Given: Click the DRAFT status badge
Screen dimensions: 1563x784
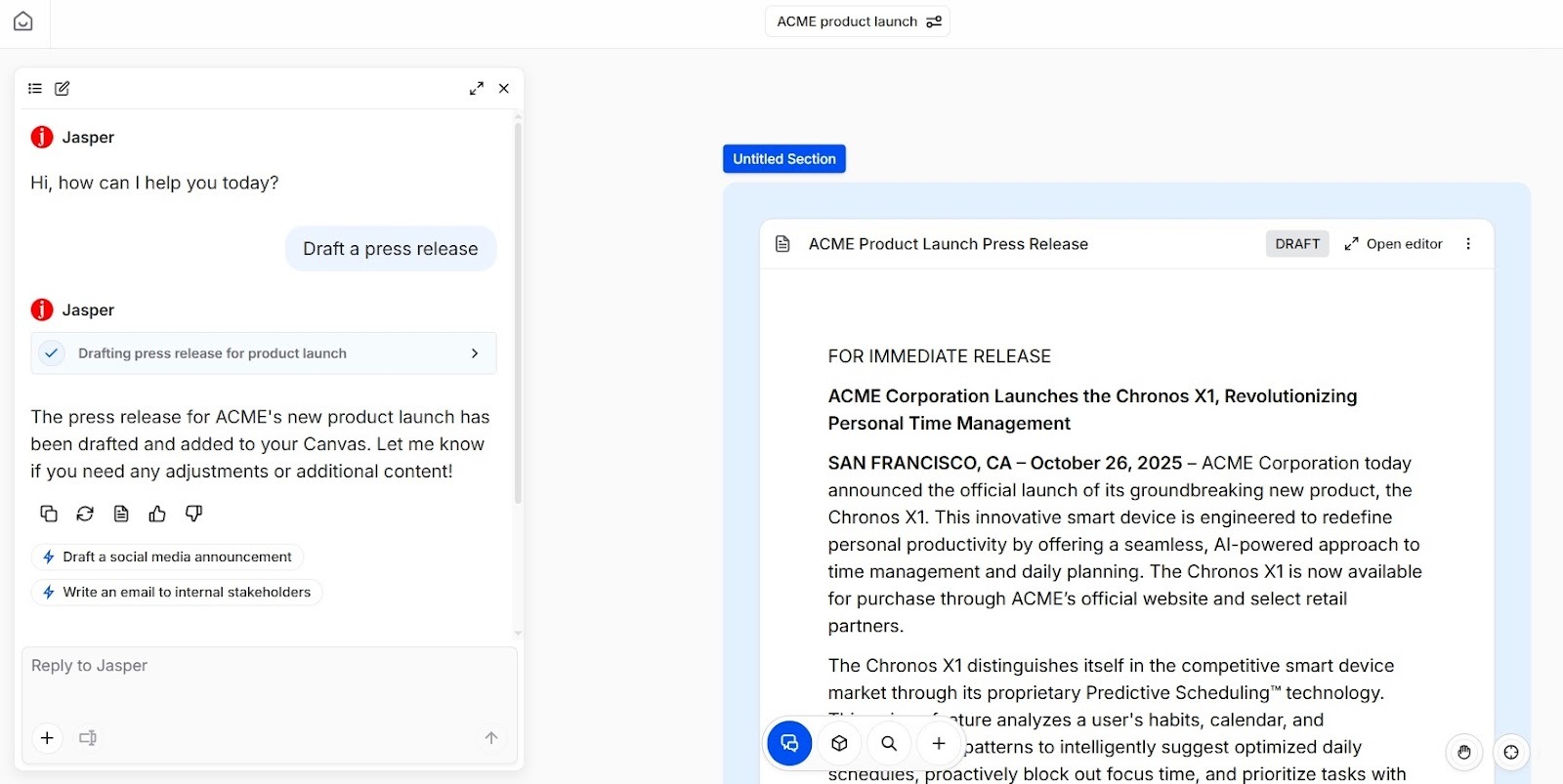Looking at the screenshot, I should [1297, 244].
